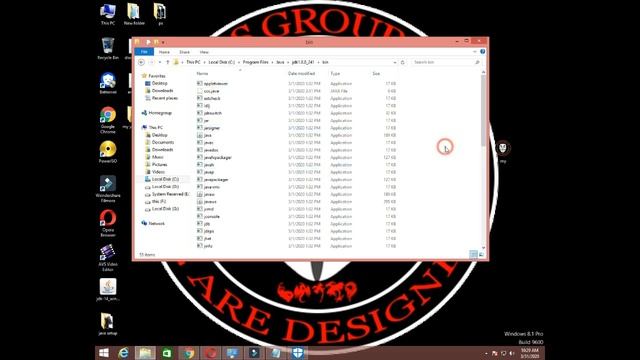Refresh the bin folder view
This screenshot has height=360, width=640.
tap(402, 62)
